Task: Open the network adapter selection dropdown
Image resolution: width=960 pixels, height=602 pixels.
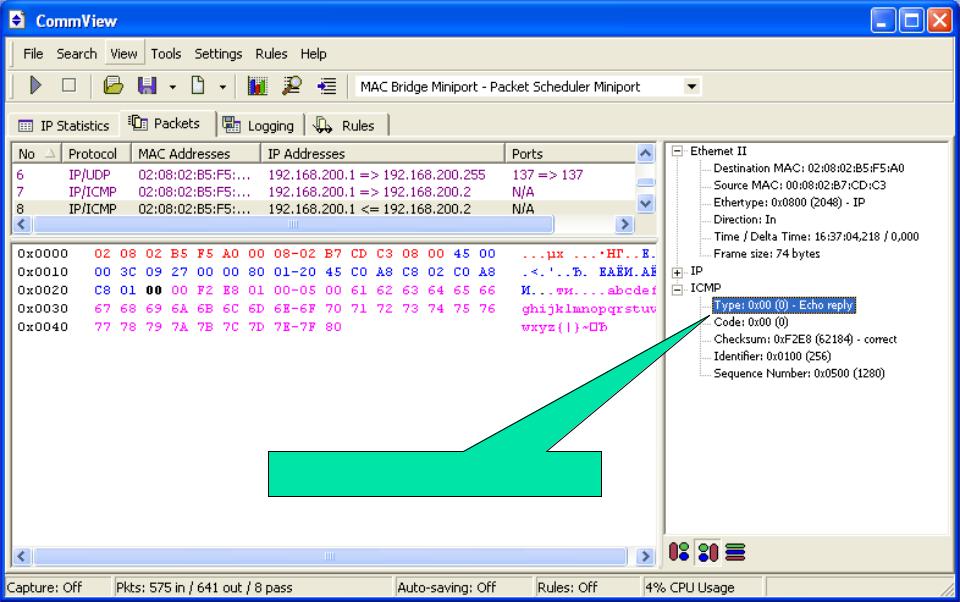Action: coord(692,86)
